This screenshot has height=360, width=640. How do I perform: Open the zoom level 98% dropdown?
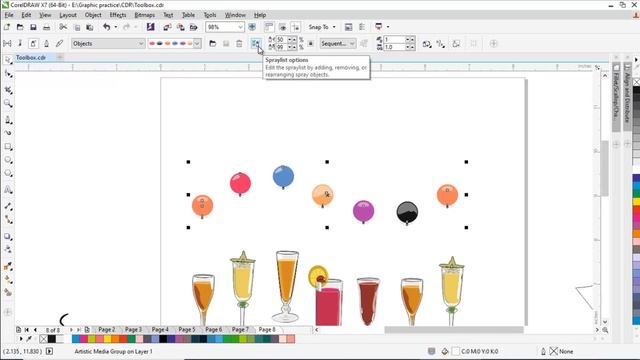[240, 27]
